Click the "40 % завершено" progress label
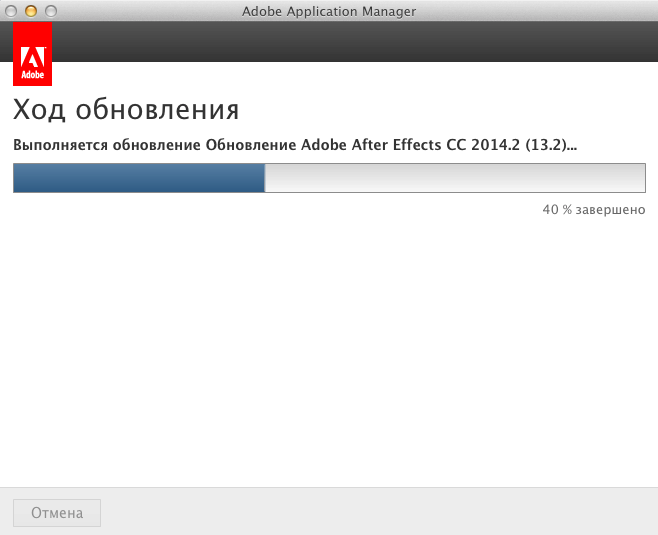 click(x=593, y=210)
